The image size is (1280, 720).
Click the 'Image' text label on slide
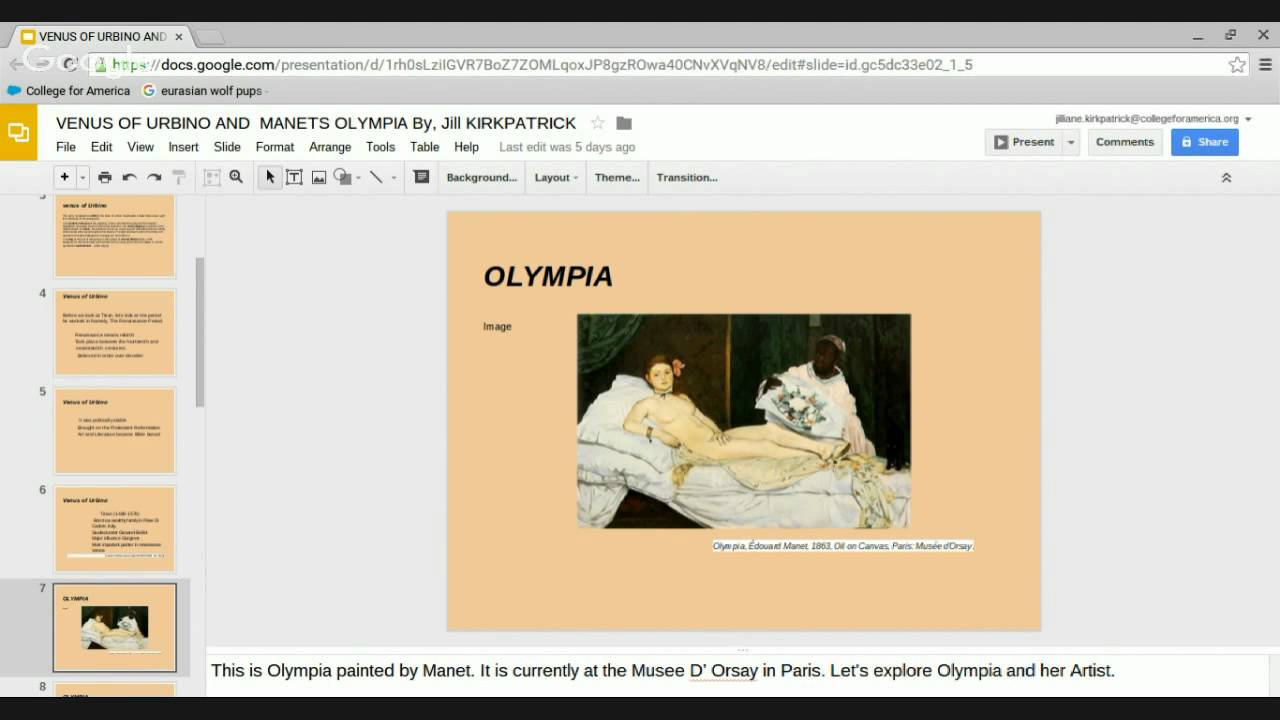497,327
